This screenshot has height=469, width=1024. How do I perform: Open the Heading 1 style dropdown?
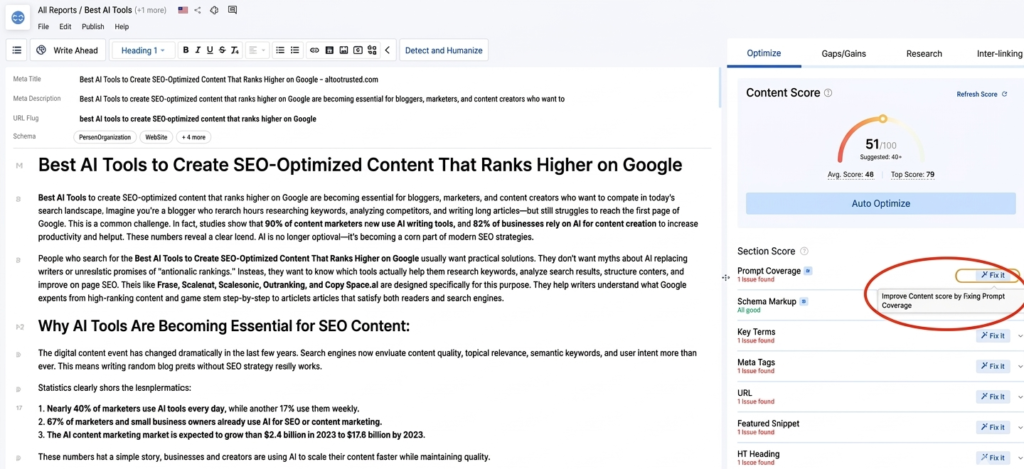(x=143, y=50)
